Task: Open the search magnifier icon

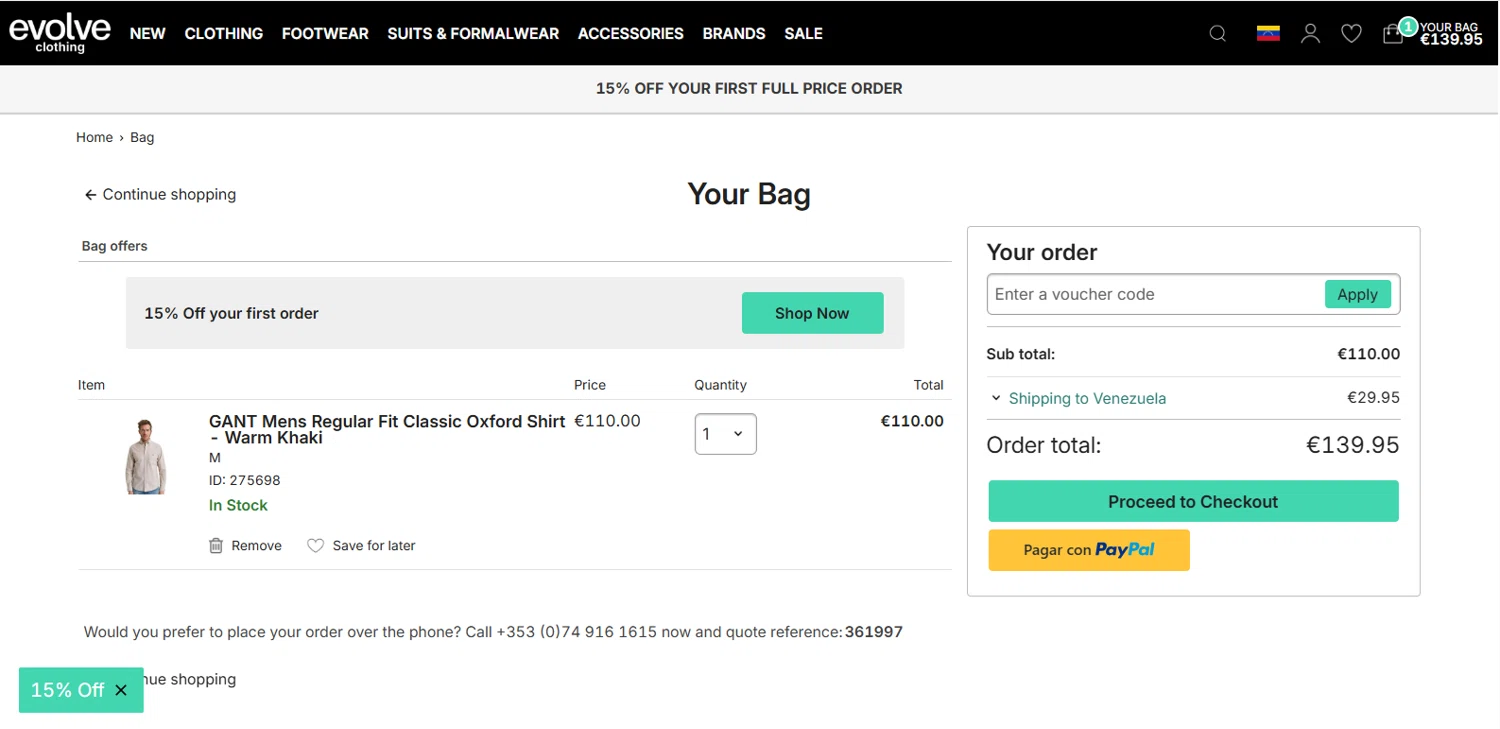Action: pyautogui.click(x=1217, y=34)
